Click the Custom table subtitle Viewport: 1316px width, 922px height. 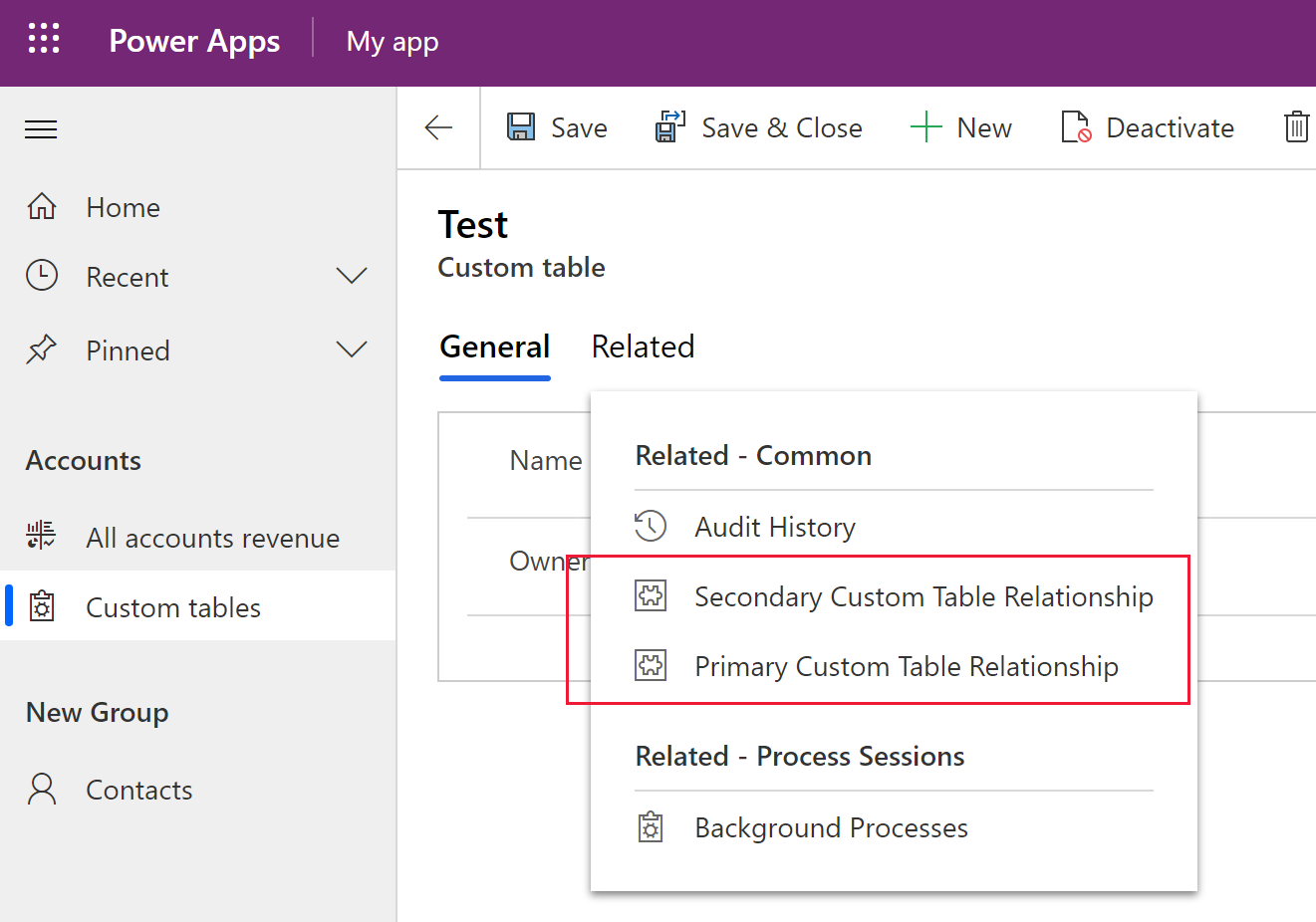coord(521,267)
